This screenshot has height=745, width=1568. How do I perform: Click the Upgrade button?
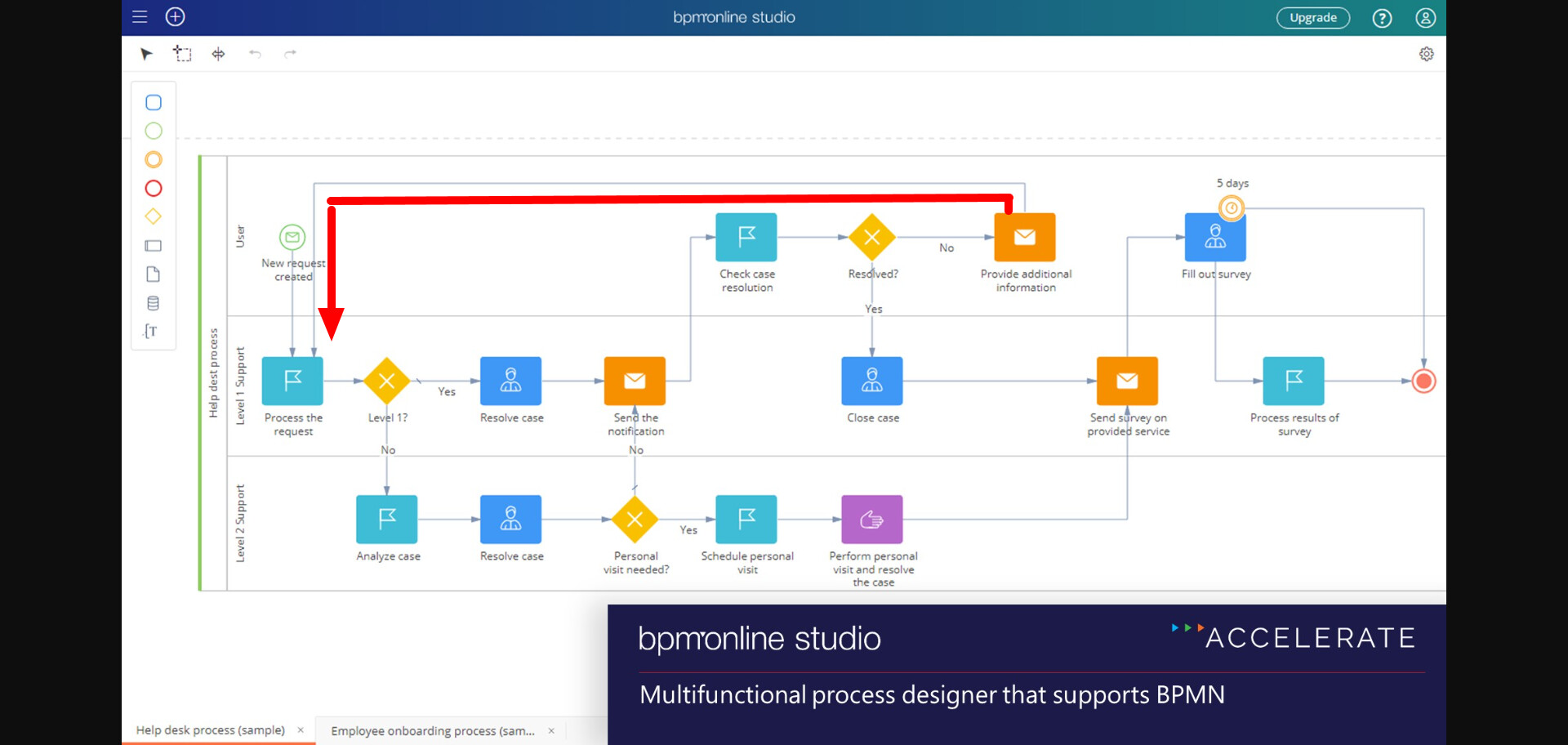[x=1313, y=18]
